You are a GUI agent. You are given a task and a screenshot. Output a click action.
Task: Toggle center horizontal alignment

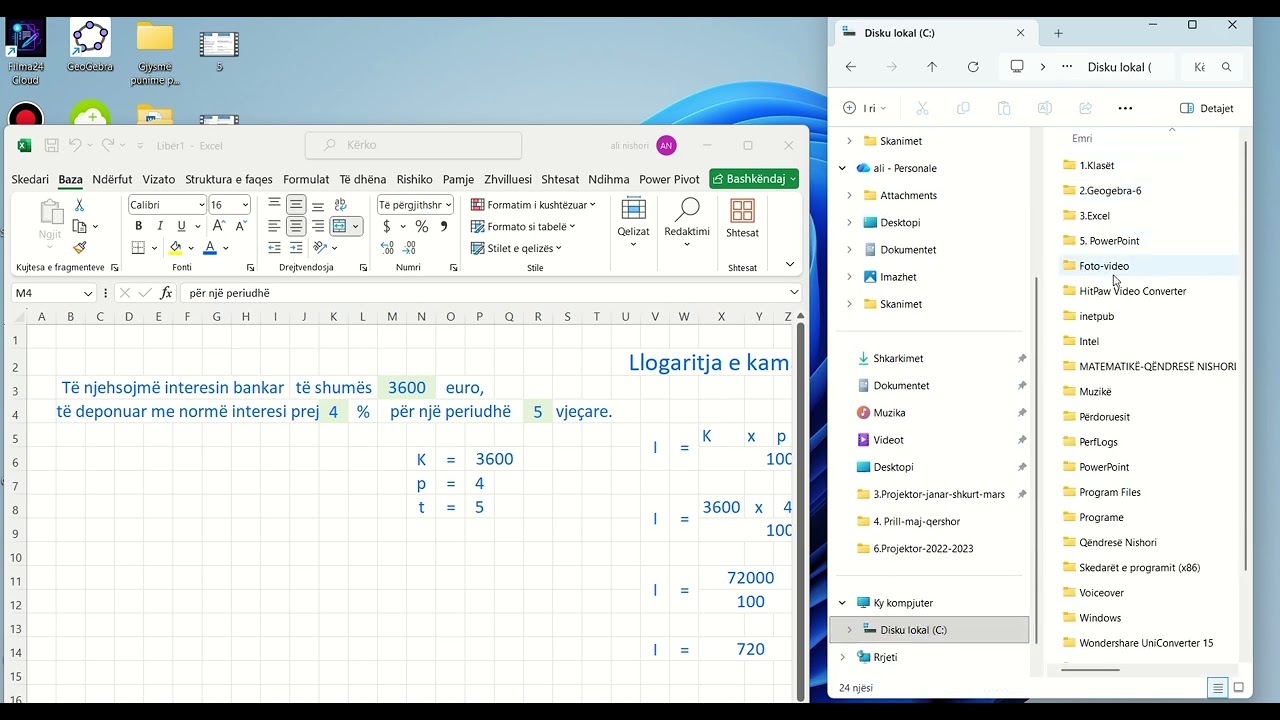click(296, 226)
